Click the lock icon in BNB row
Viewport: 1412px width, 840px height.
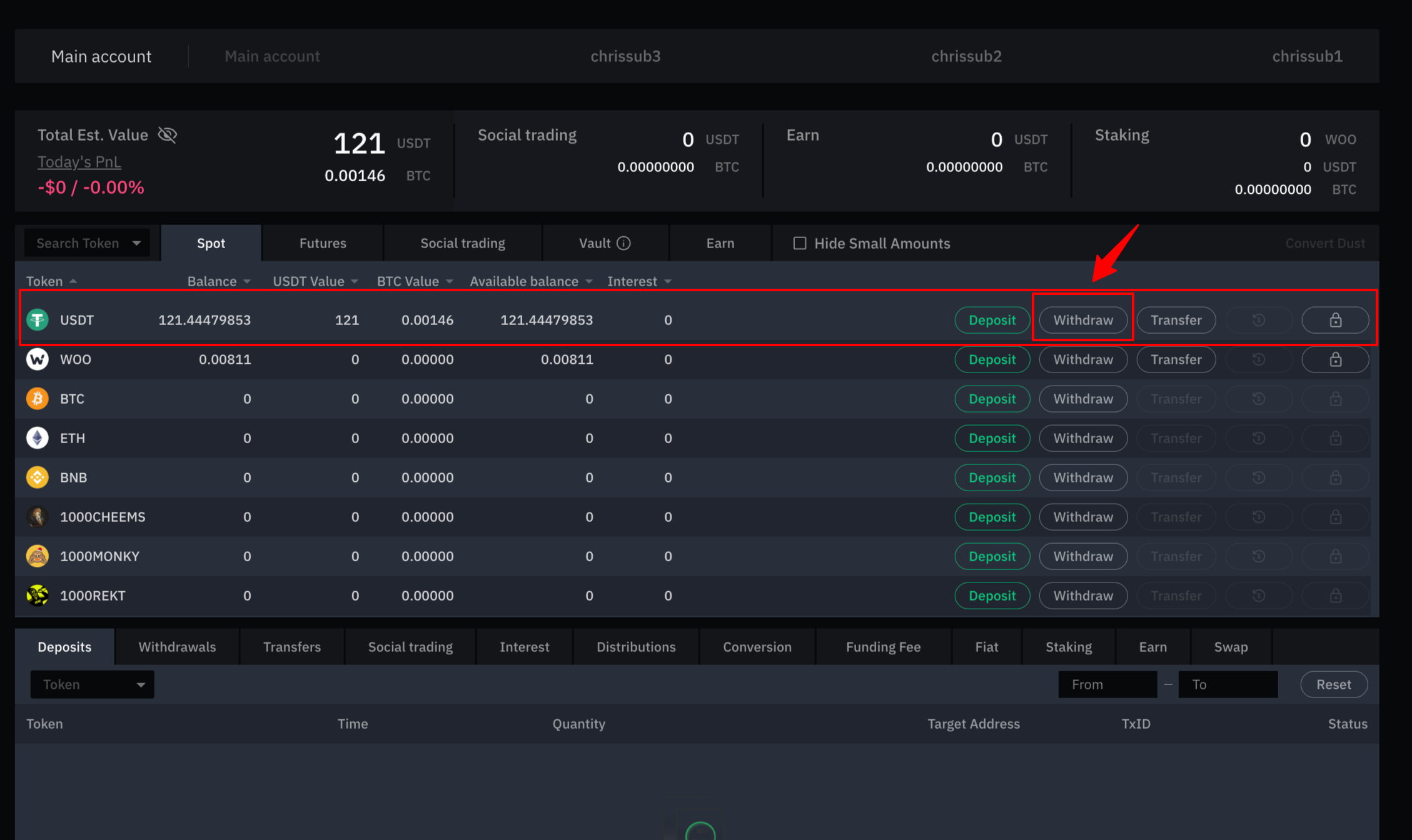point(1335,477)
